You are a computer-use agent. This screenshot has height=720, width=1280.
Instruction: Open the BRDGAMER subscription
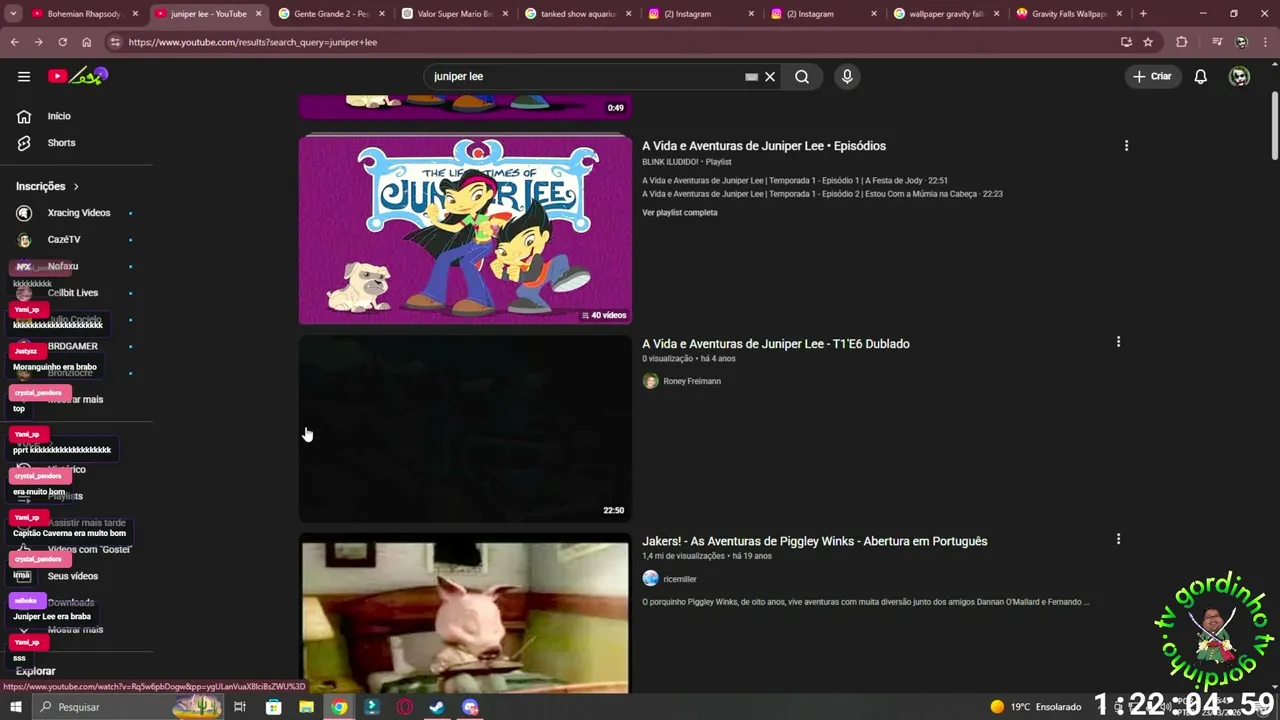pyautogui.click(x=72, y=346)
